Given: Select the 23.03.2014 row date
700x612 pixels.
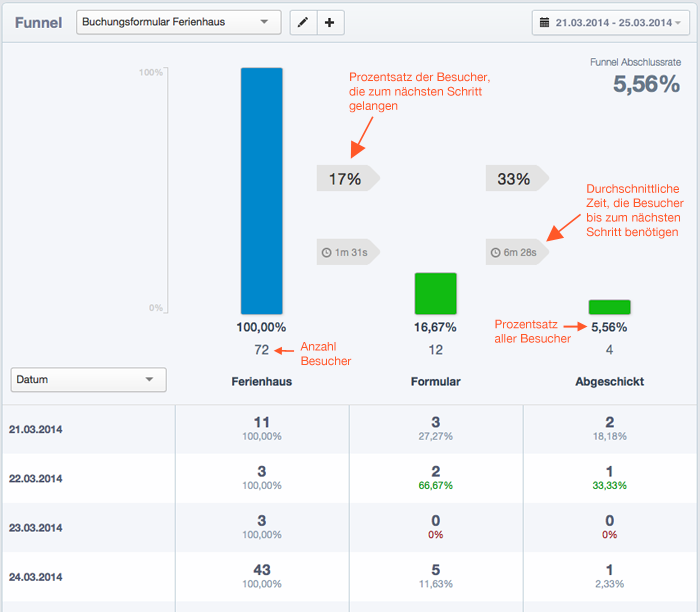Looking at the screenshot, I should [36, 528].
